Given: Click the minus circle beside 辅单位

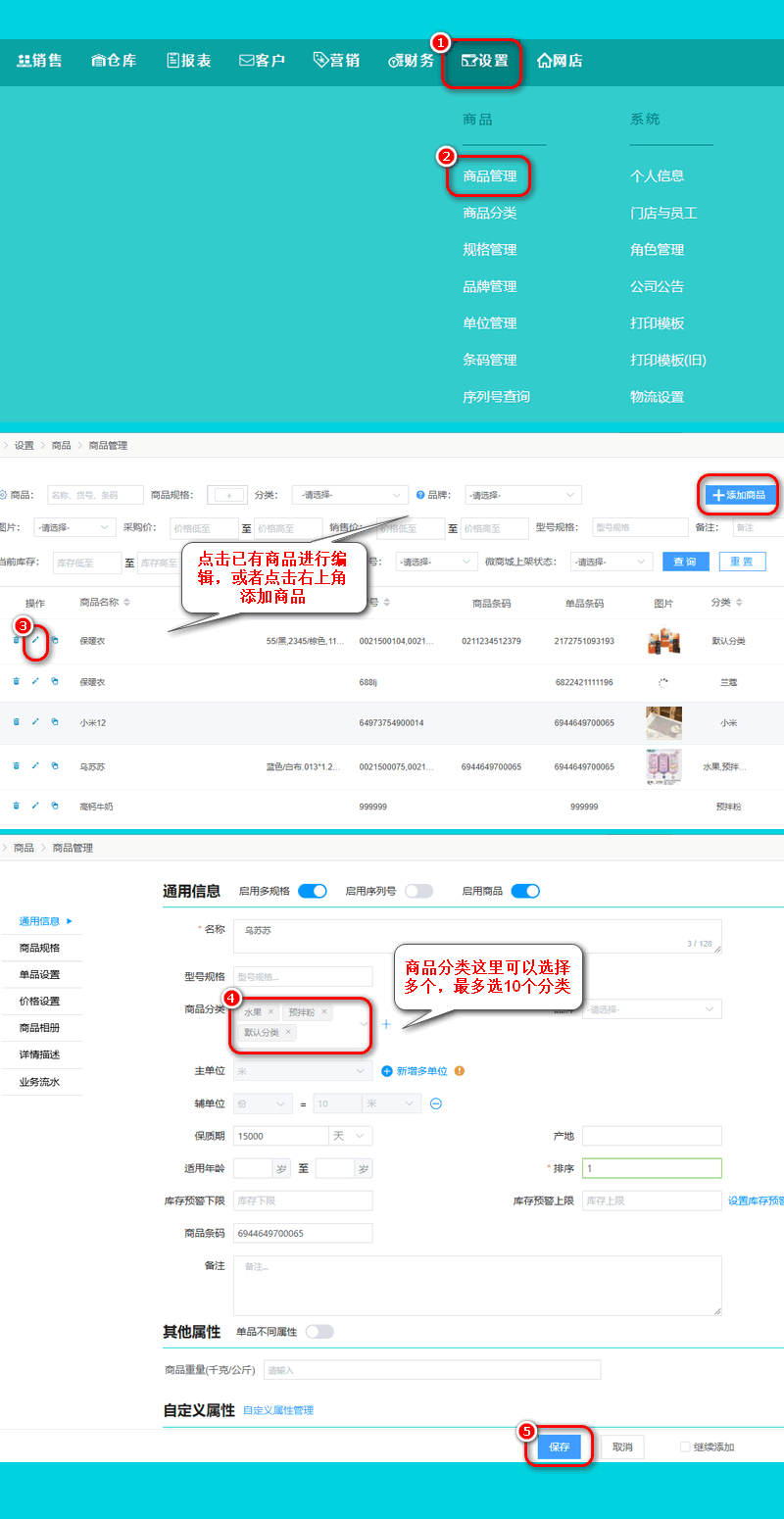Looking at the screenshot, I should (x=436, y=1103).
